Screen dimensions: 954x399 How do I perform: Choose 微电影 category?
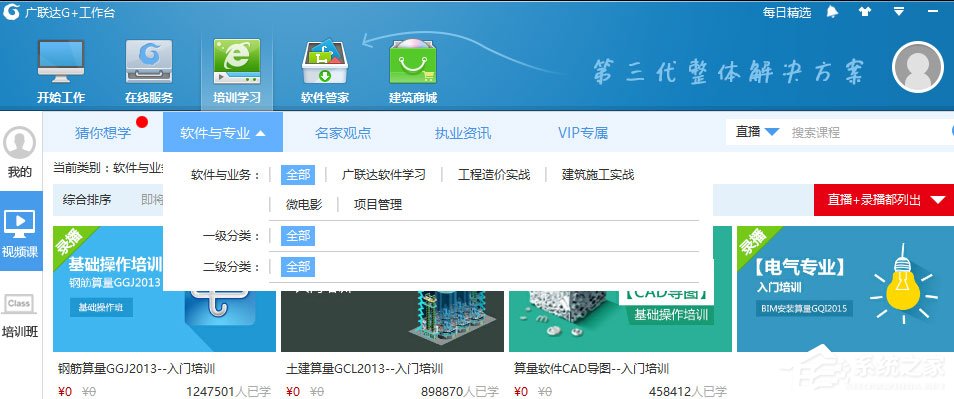point(304,205)
